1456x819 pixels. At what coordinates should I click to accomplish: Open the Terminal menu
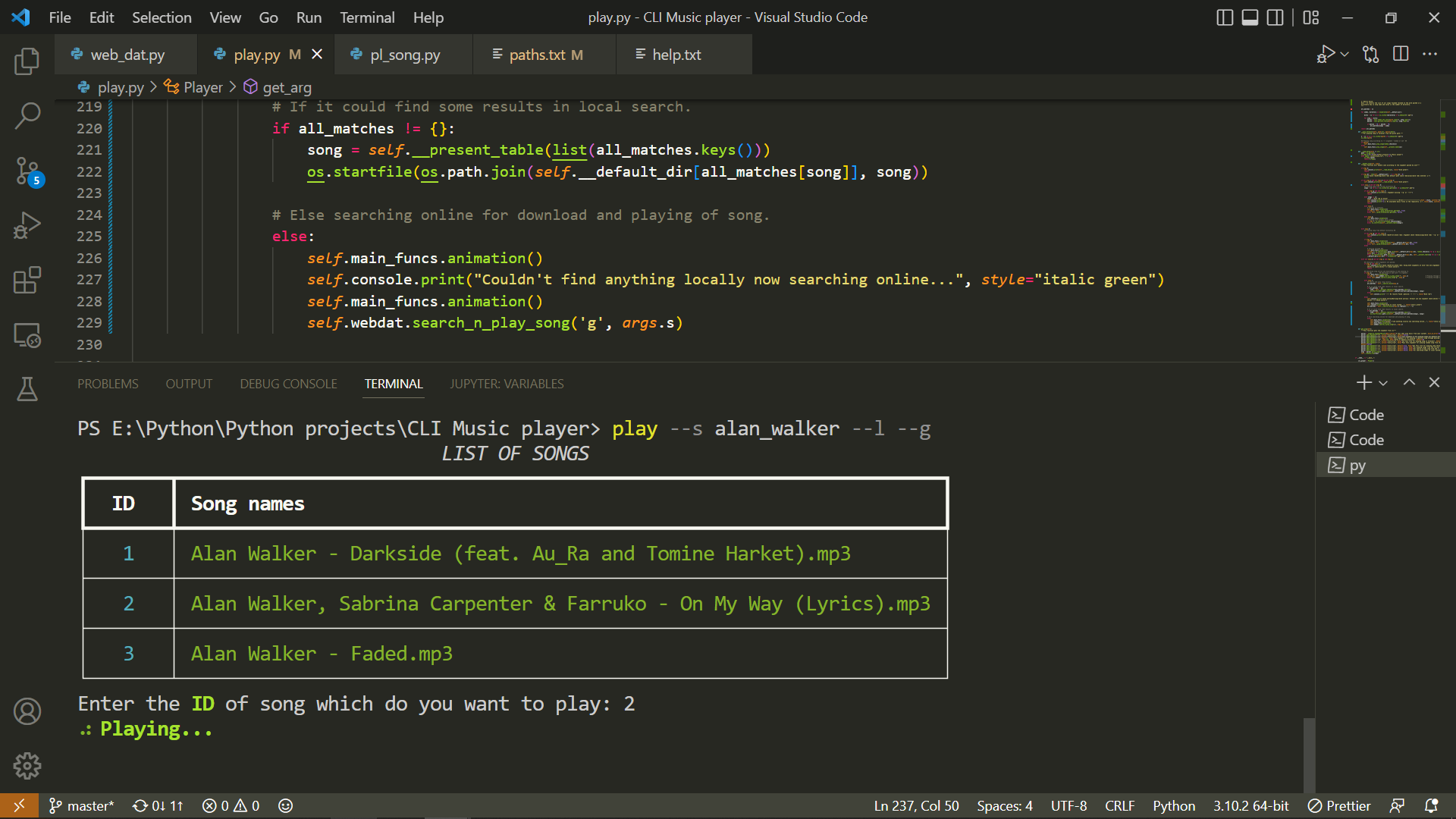click(366, 17)
